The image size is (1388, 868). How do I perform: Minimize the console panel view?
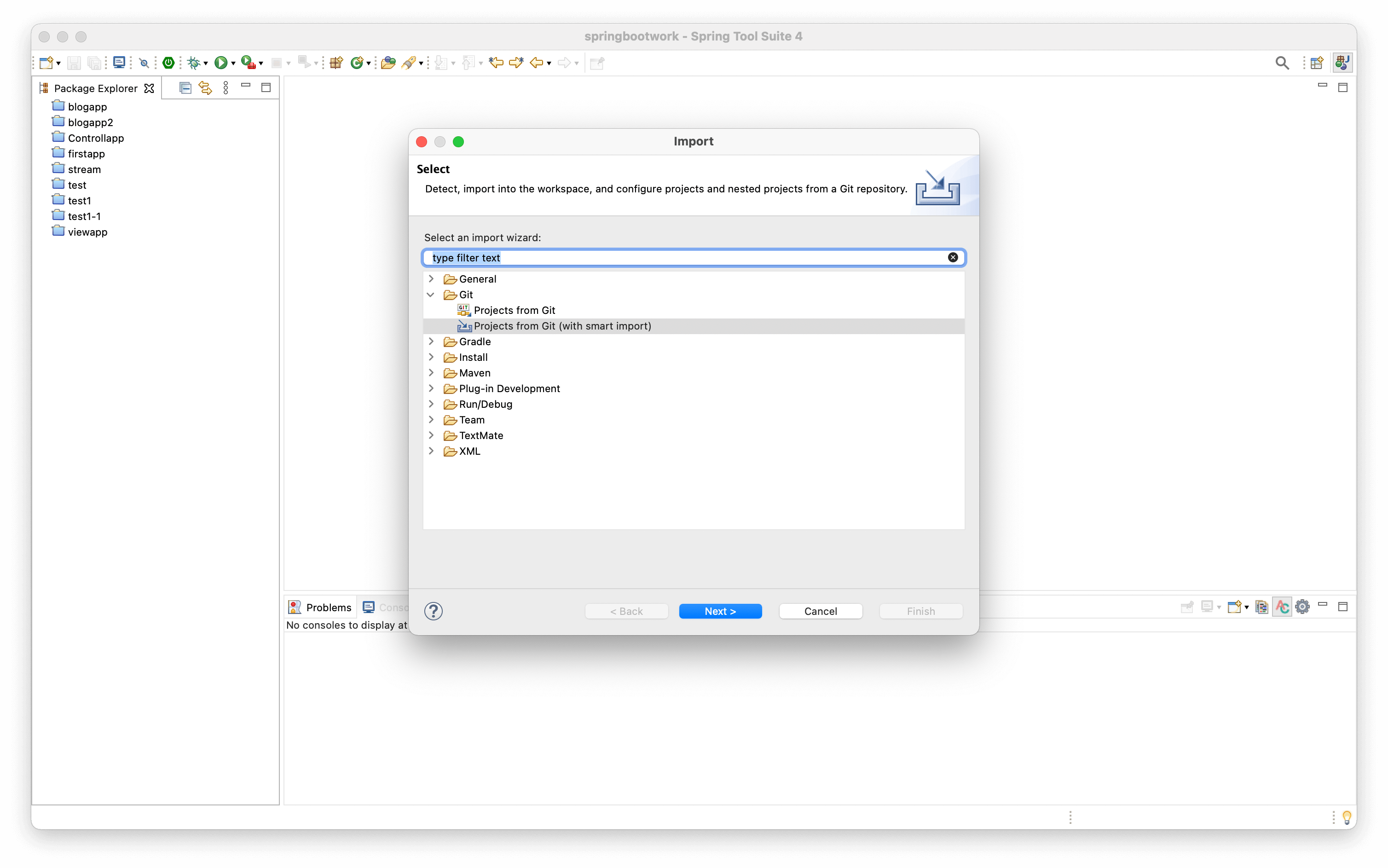[1322, 604]
